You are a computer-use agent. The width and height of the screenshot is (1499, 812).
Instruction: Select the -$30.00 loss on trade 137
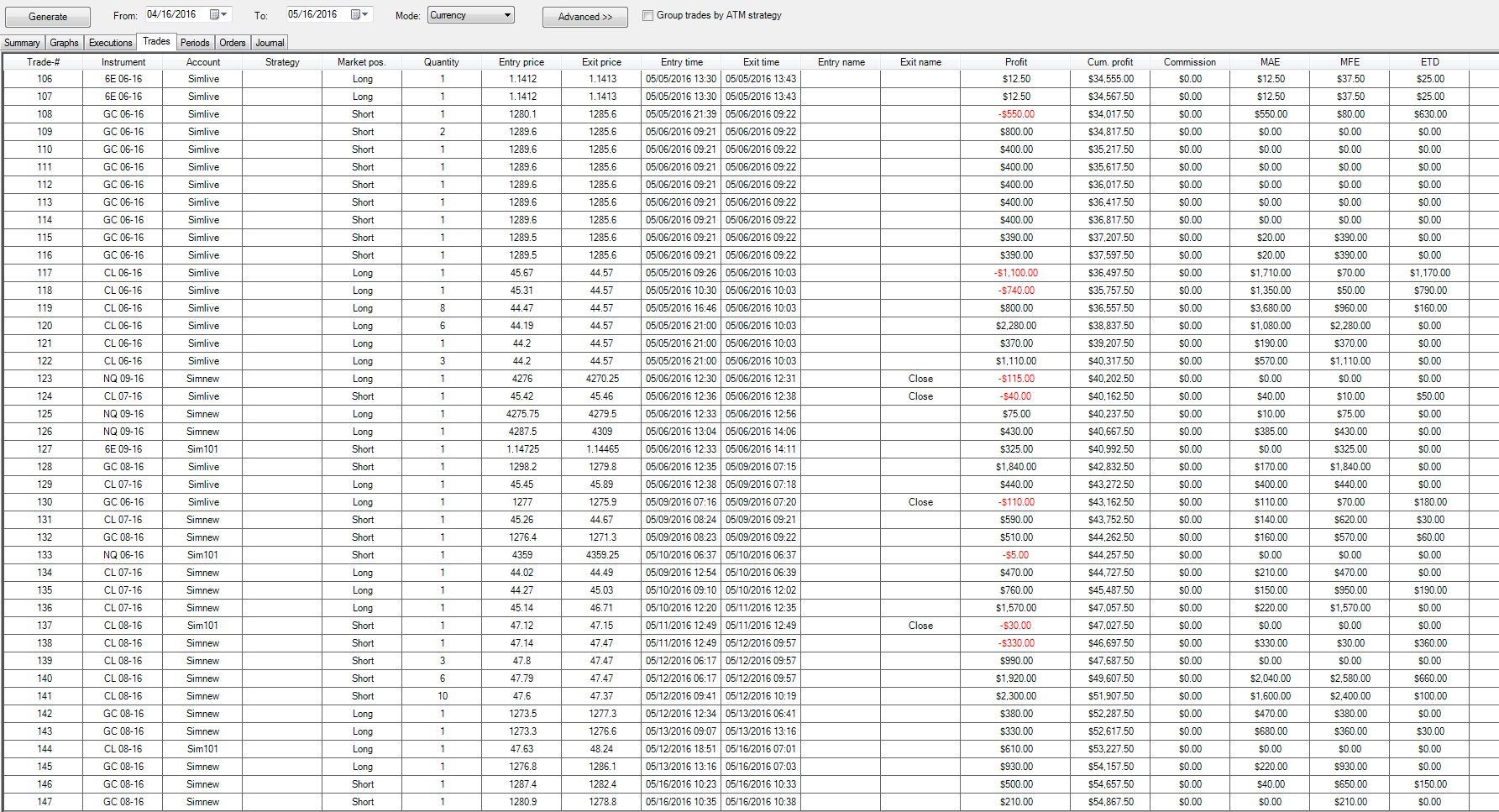tap(1016, 626)
